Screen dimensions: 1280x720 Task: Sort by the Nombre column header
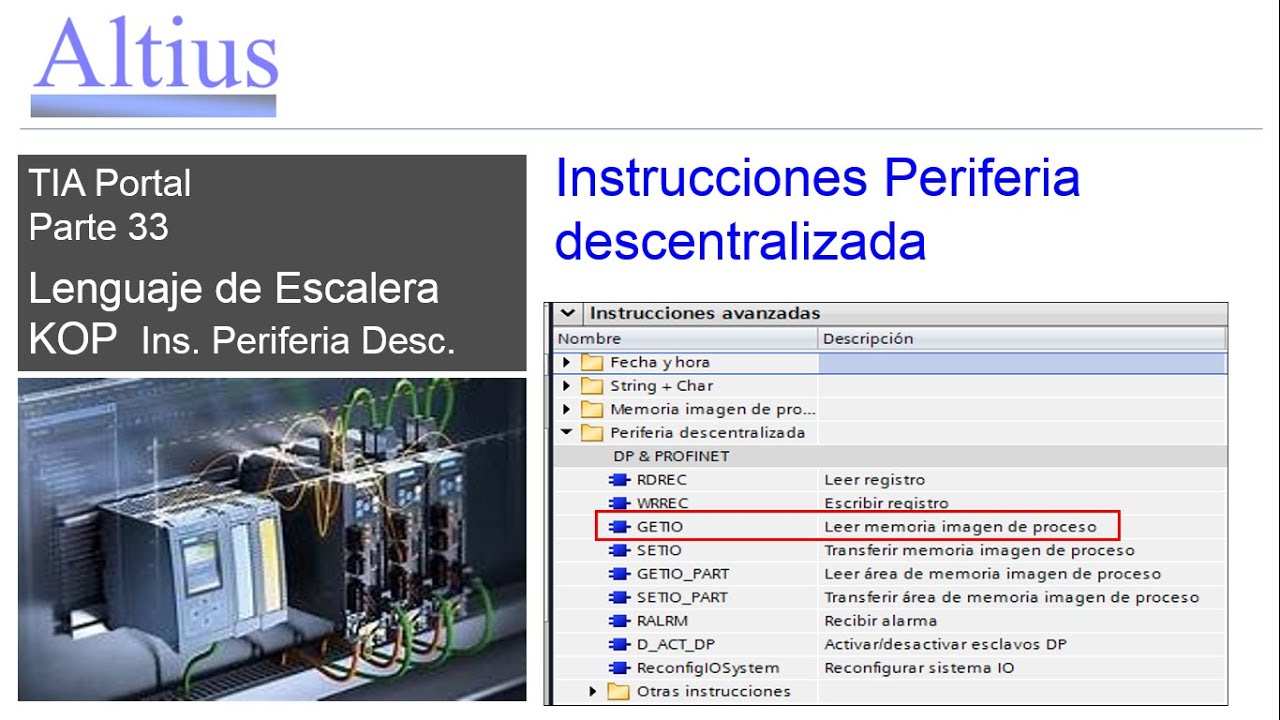(x=686, y=339)
